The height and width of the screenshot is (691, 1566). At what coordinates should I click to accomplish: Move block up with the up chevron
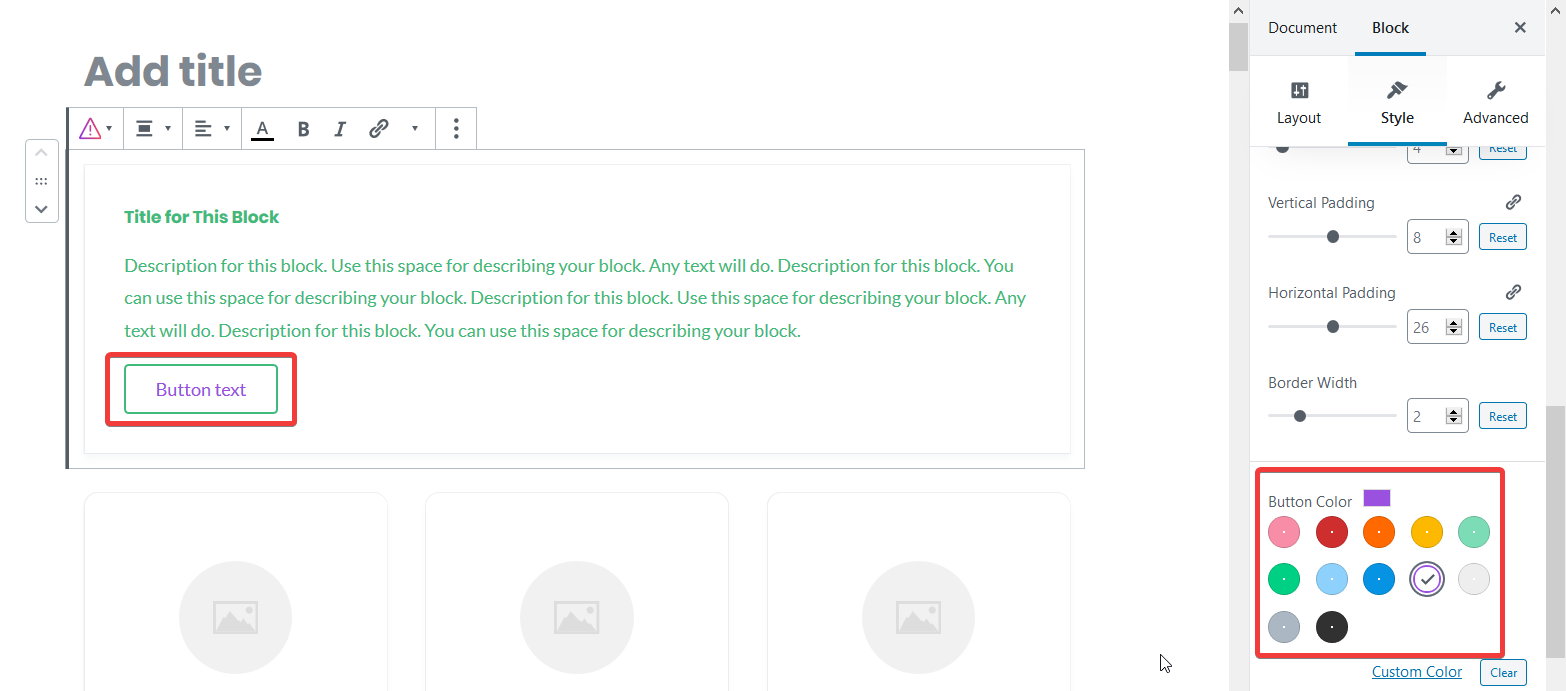(41, 153)
